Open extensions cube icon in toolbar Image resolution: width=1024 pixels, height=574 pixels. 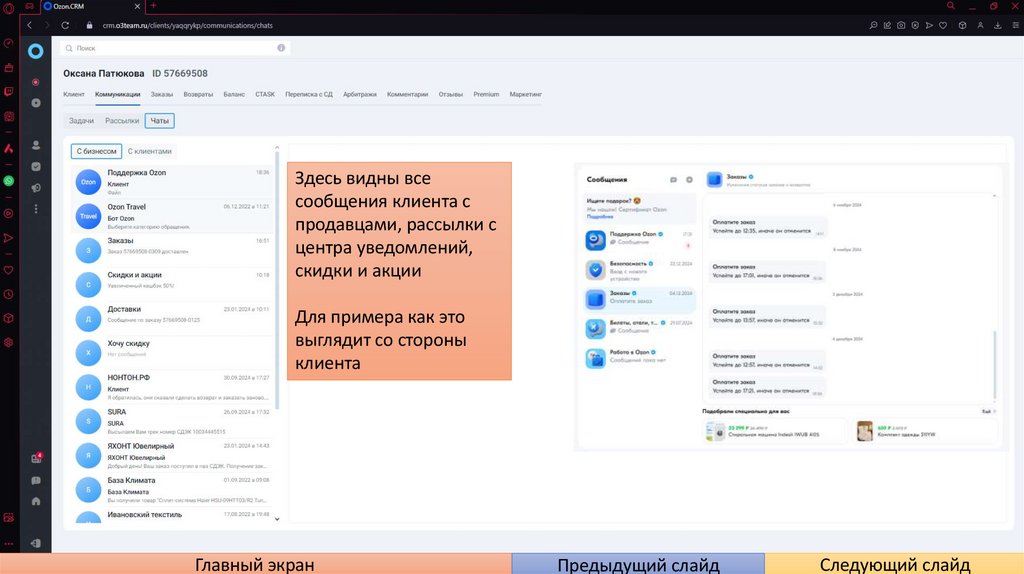pyautogui.click(x=962, y=25)
